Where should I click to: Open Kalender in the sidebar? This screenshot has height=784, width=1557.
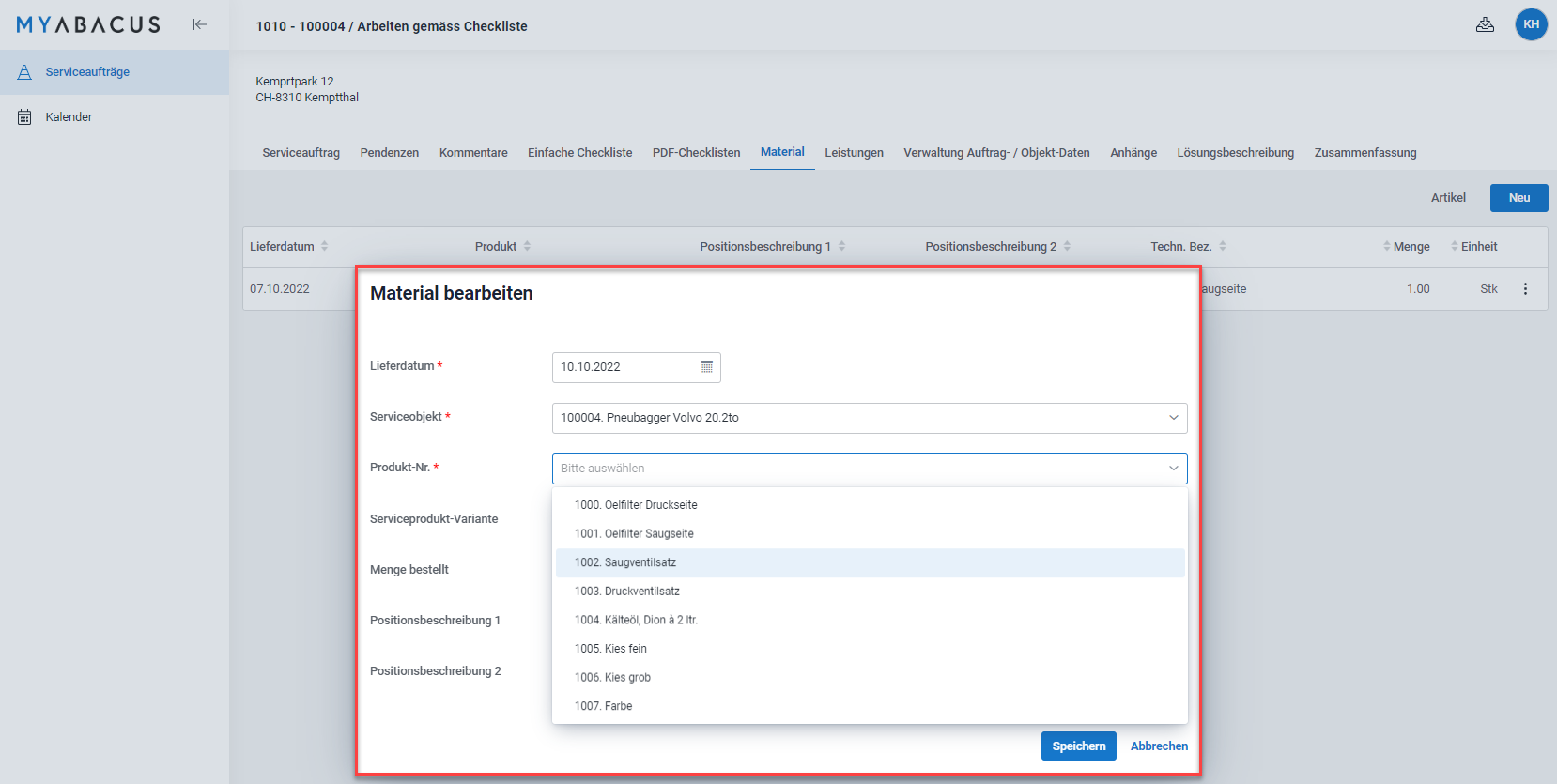pyautogui.click(x=115, y=117)
